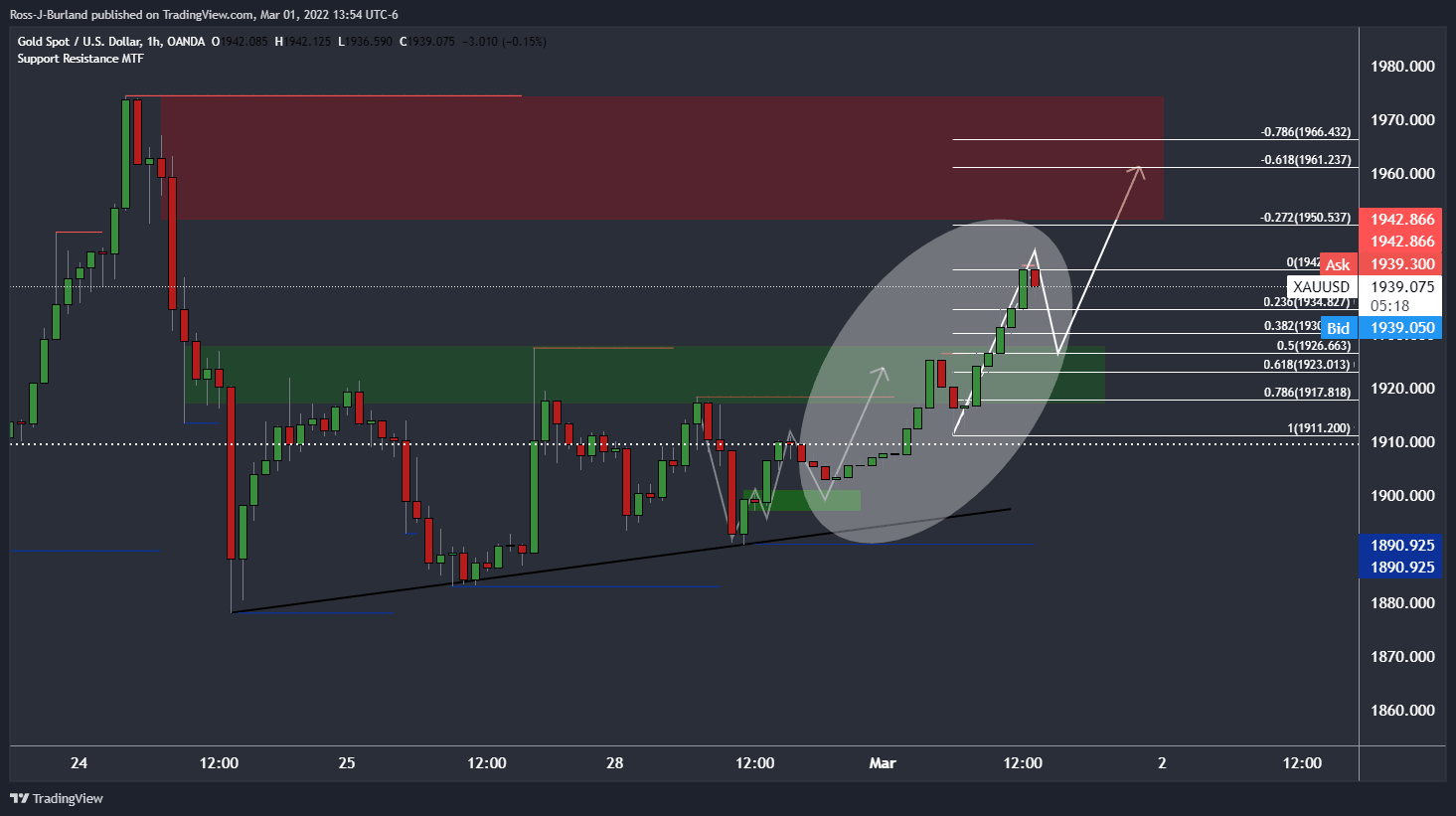This screenshot has height=816, width=1456.
Task: Click the white projected arrow head near 1960
Action: coord(1137,171)
